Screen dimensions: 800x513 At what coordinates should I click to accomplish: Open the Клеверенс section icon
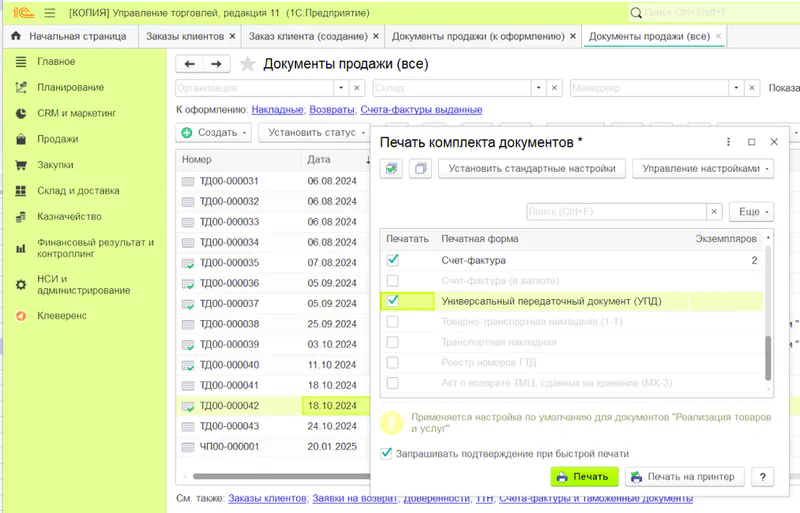(20, 315)
